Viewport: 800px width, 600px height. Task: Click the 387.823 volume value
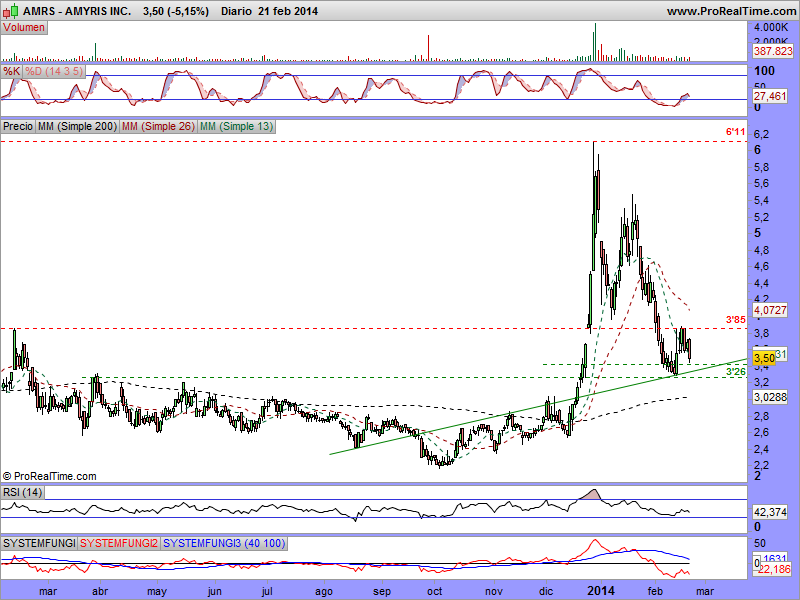pos(773,51)
